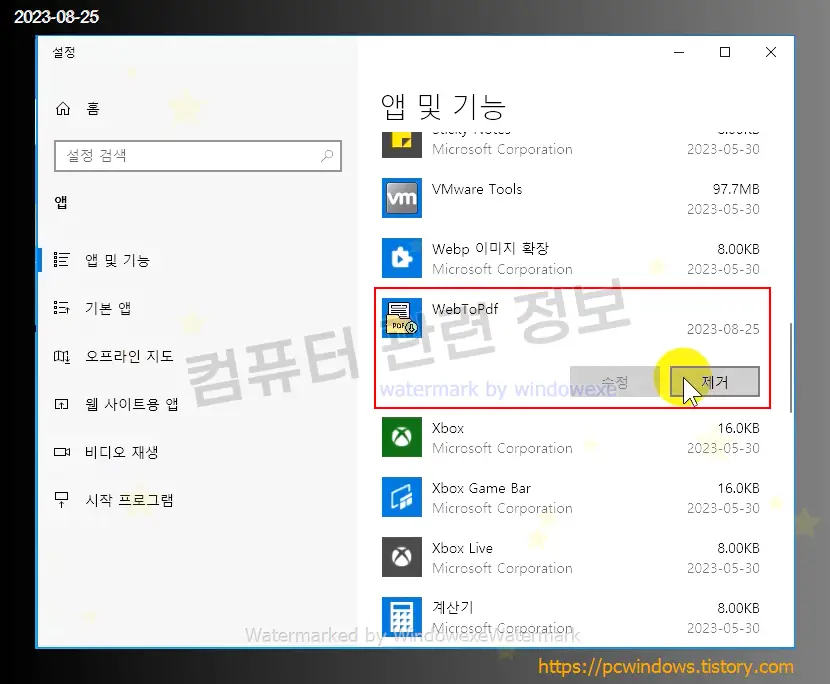Select the Xbox app icon
The width and height of the screenshot is (830, 684).
(x=402, y=437)
